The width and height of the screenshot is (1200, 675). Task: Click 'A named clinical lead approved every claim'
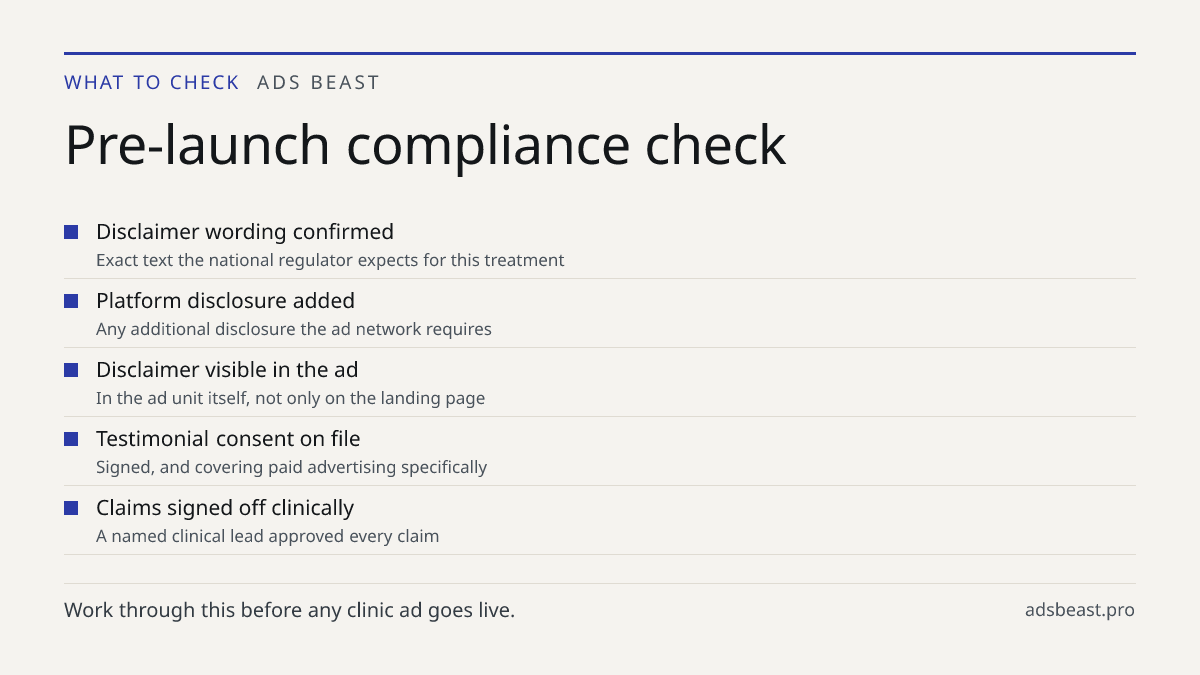point(267,536)
